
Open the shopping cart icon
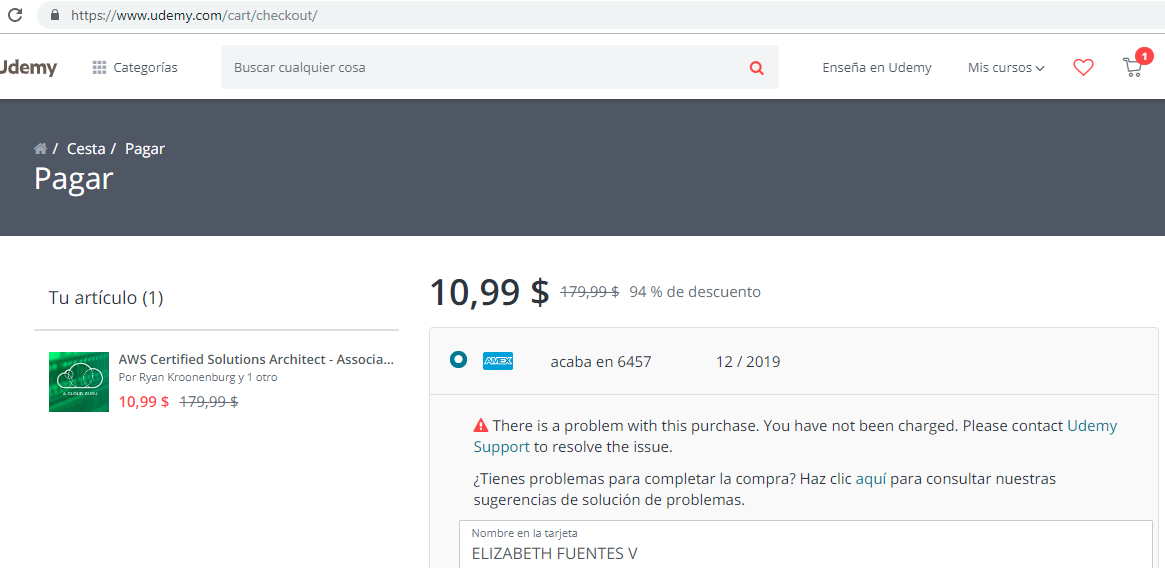(1132, 67)
